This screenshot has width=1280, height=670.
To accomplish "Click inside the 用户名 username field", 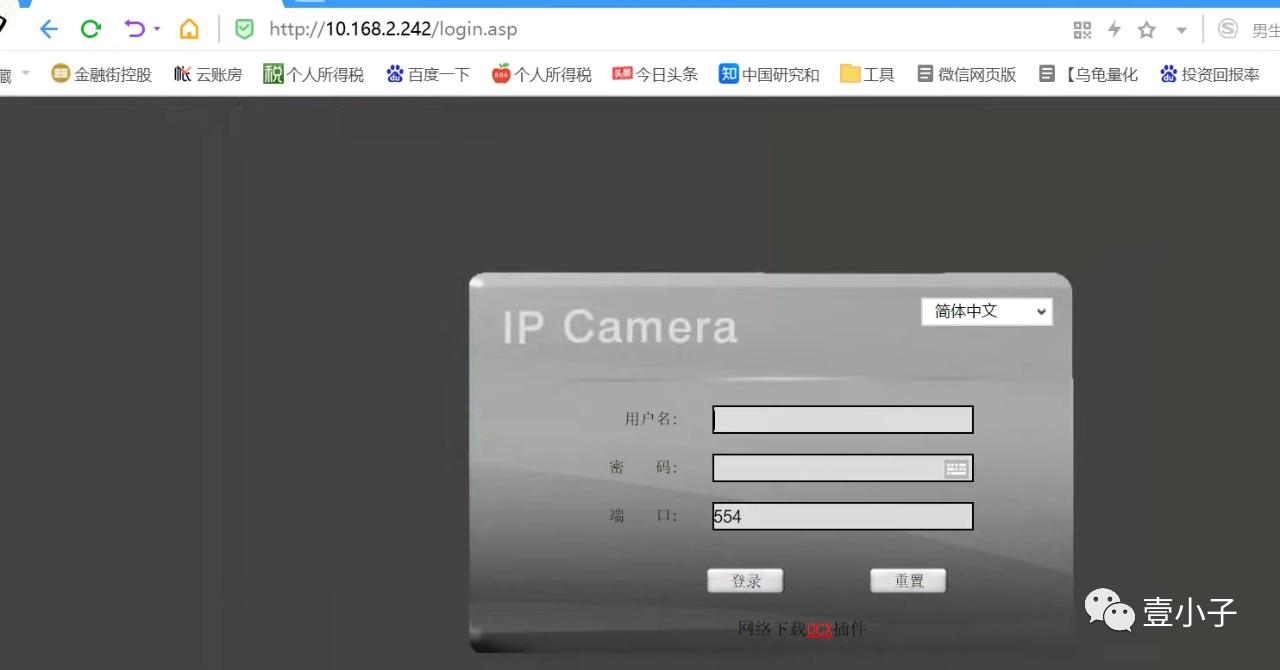I will click(x=842, y=419).
